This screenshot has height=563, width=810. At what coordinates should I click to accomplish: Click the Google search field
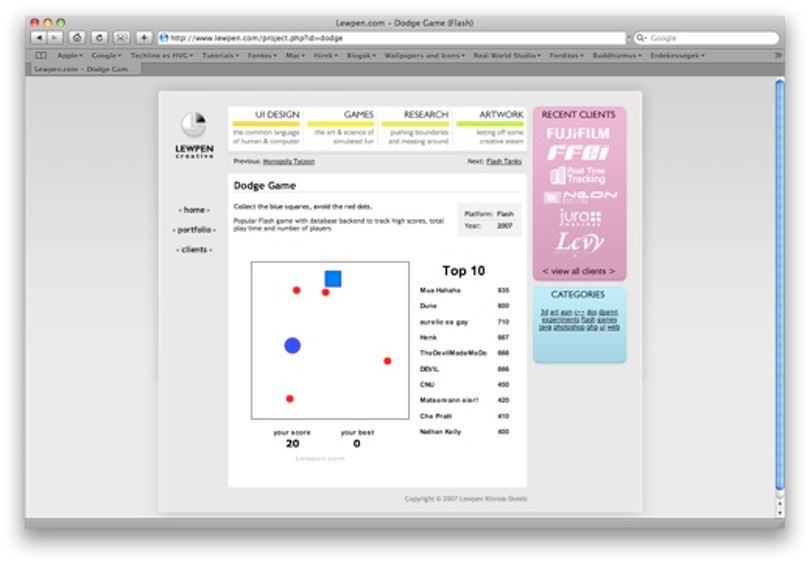[x=706, y=38]
